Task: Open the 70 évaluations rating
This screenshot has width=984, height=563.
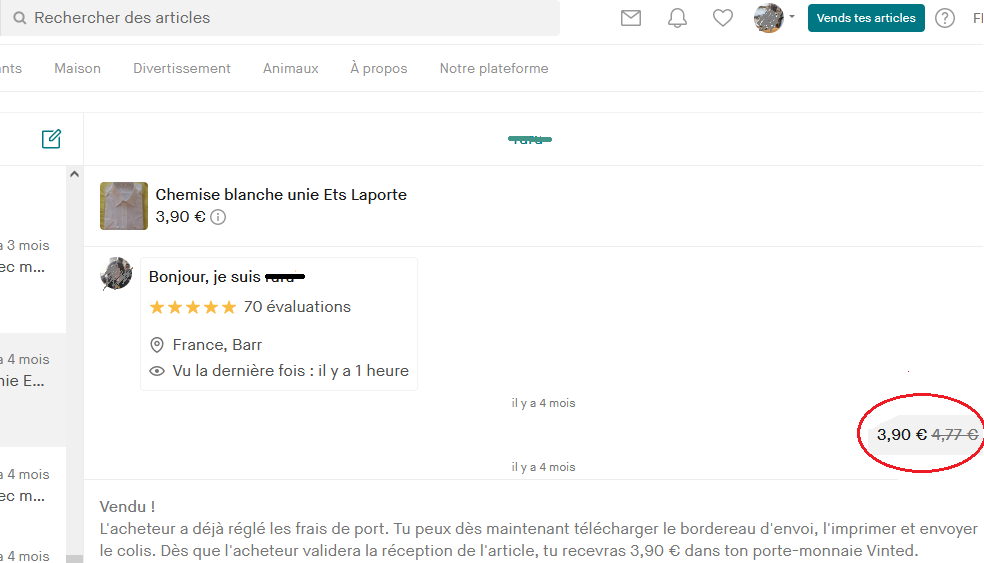Action: click(297, 307)
